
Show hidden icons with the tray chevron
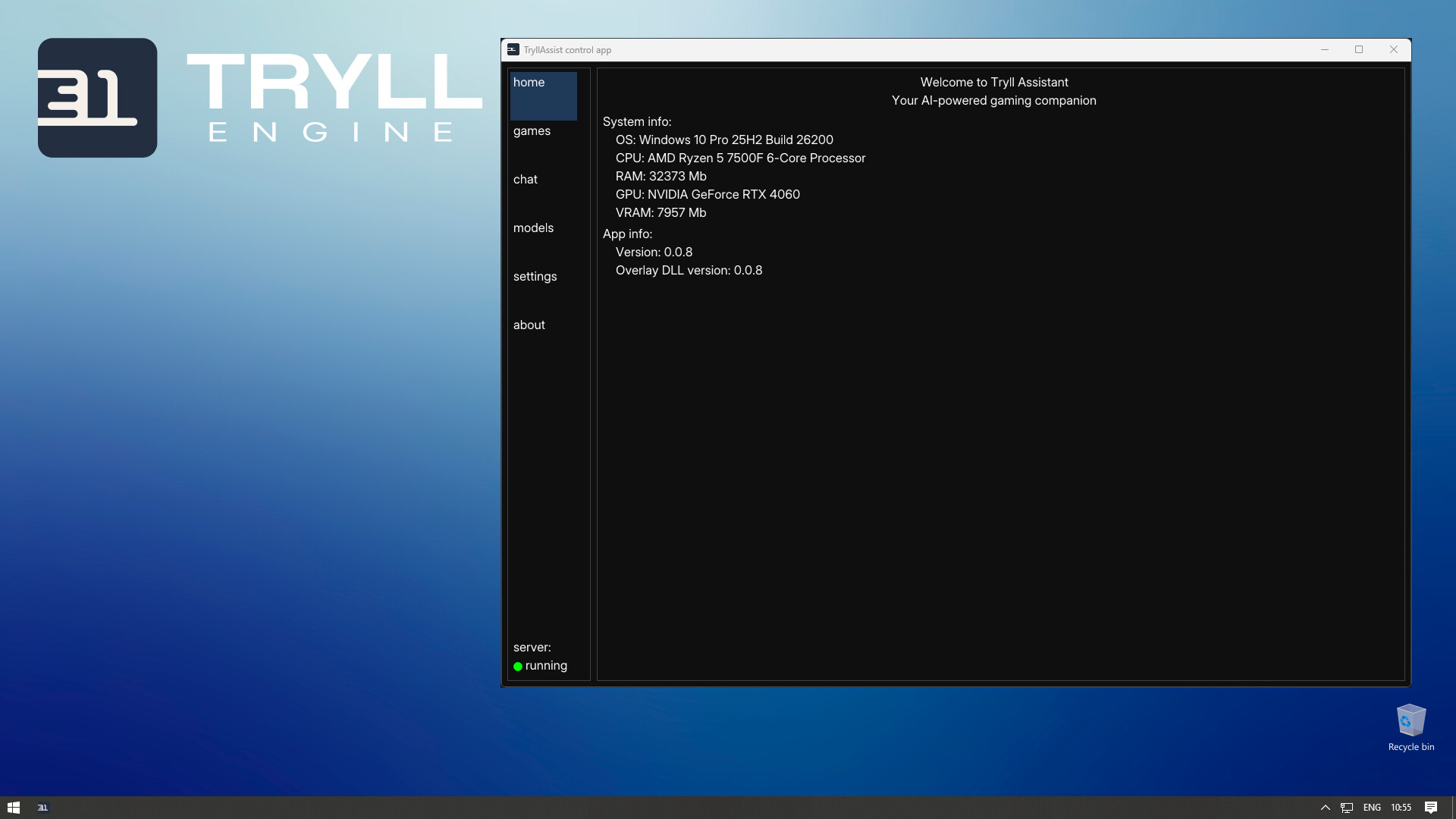click(1326, 807)
